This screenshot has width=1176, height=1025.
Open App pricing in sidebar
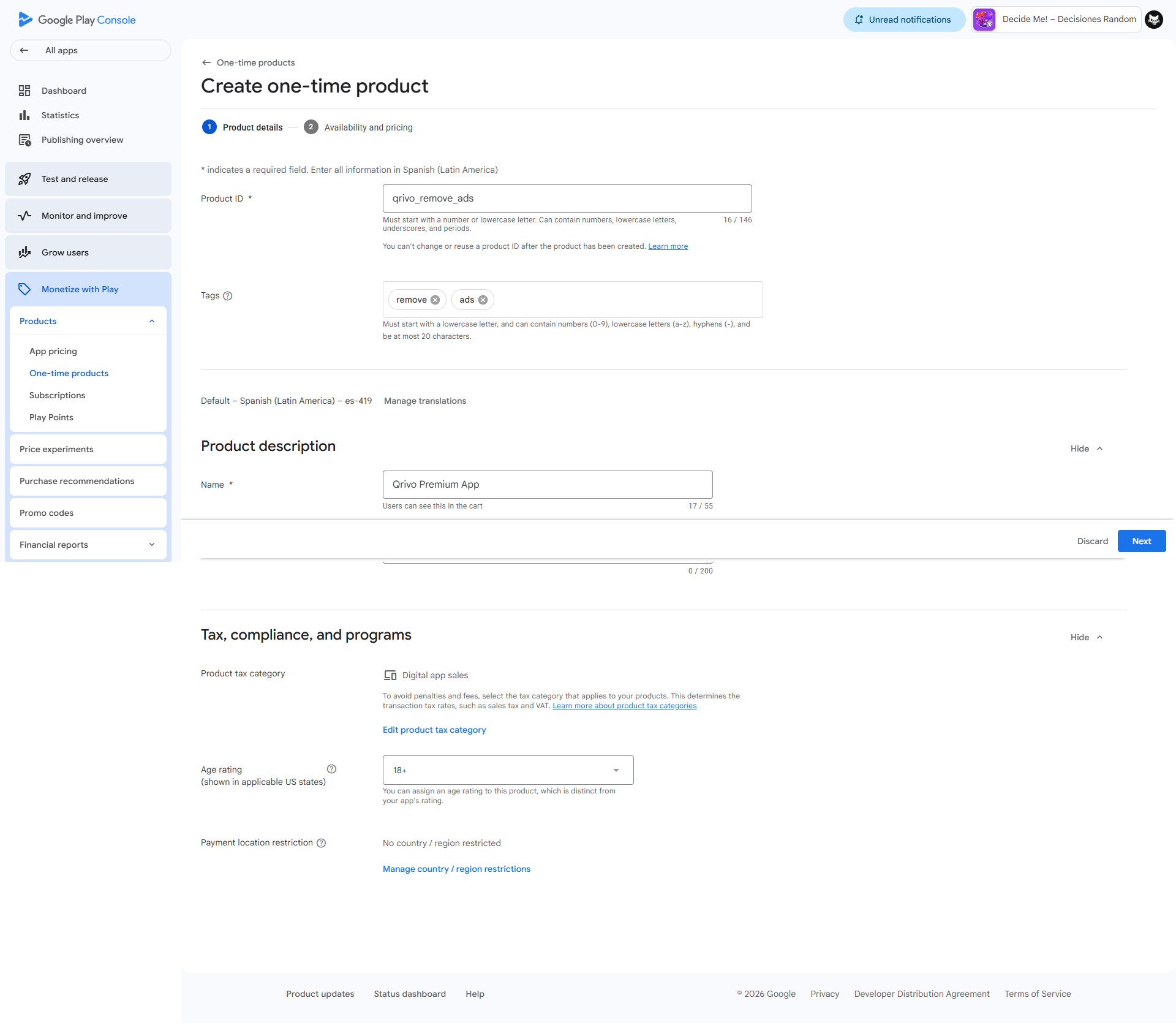53,351
